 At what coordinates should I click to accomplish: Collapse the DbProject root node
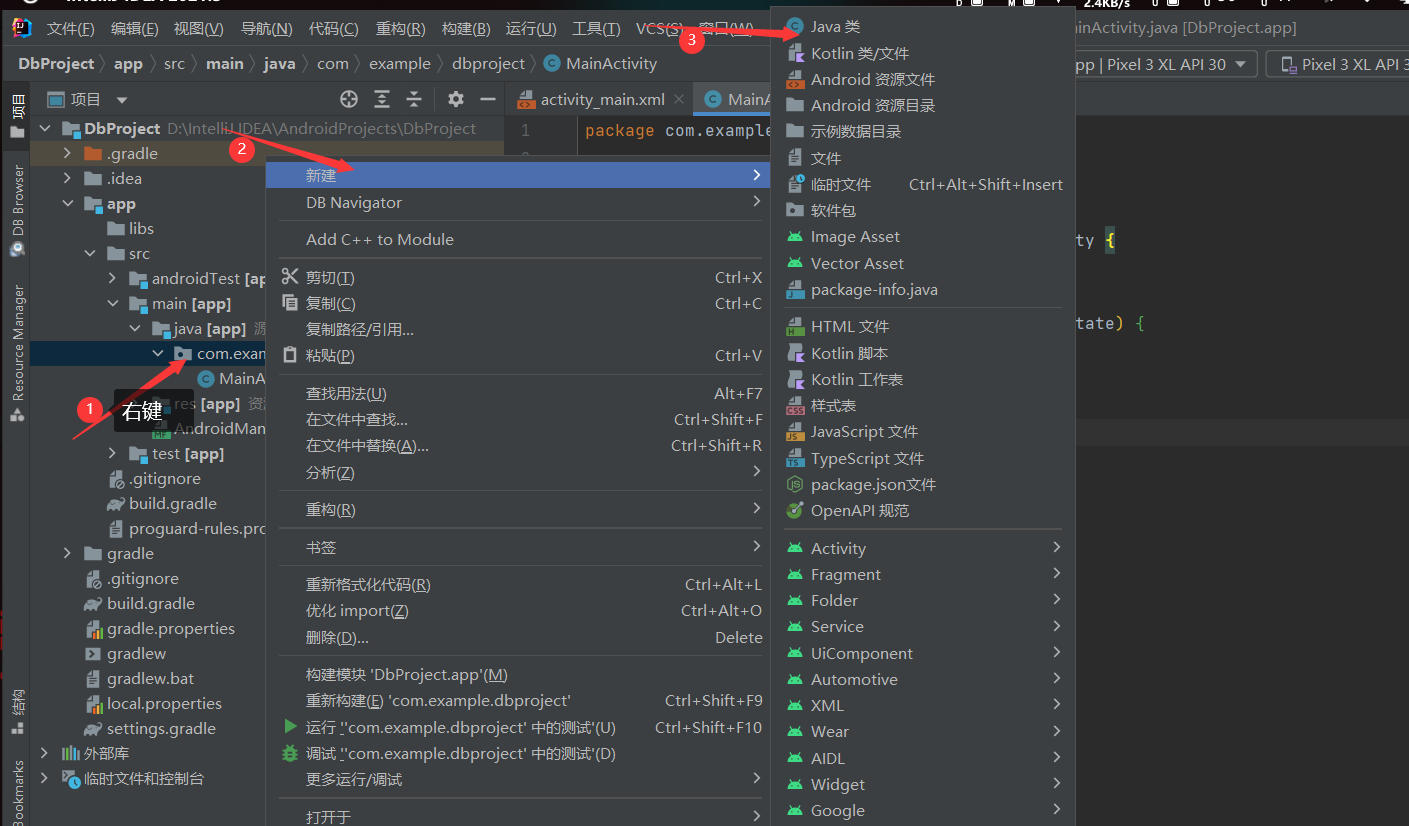45,129
